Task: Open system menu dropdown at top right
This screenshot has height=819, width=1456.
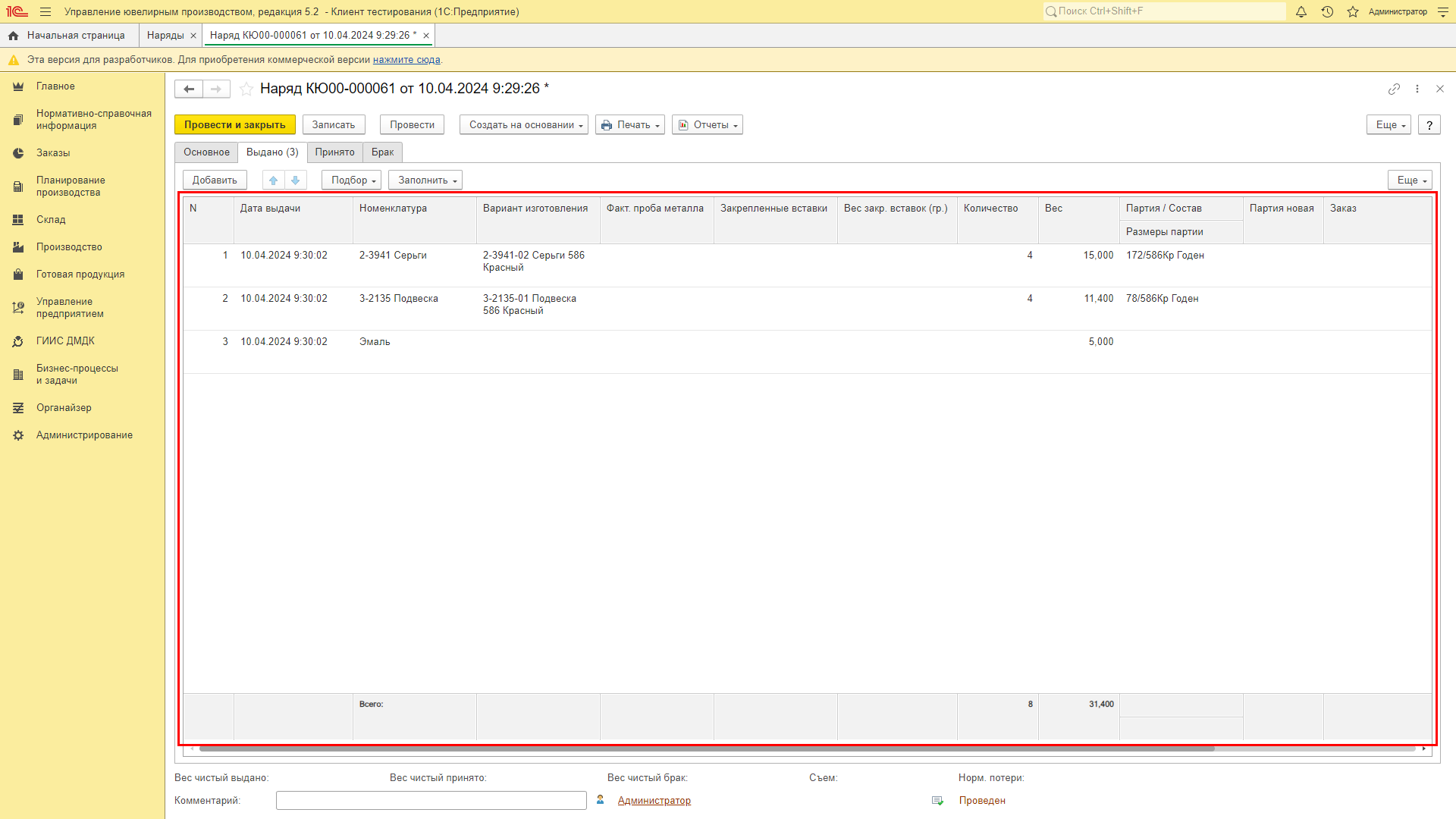Action: coord(1443,12)
